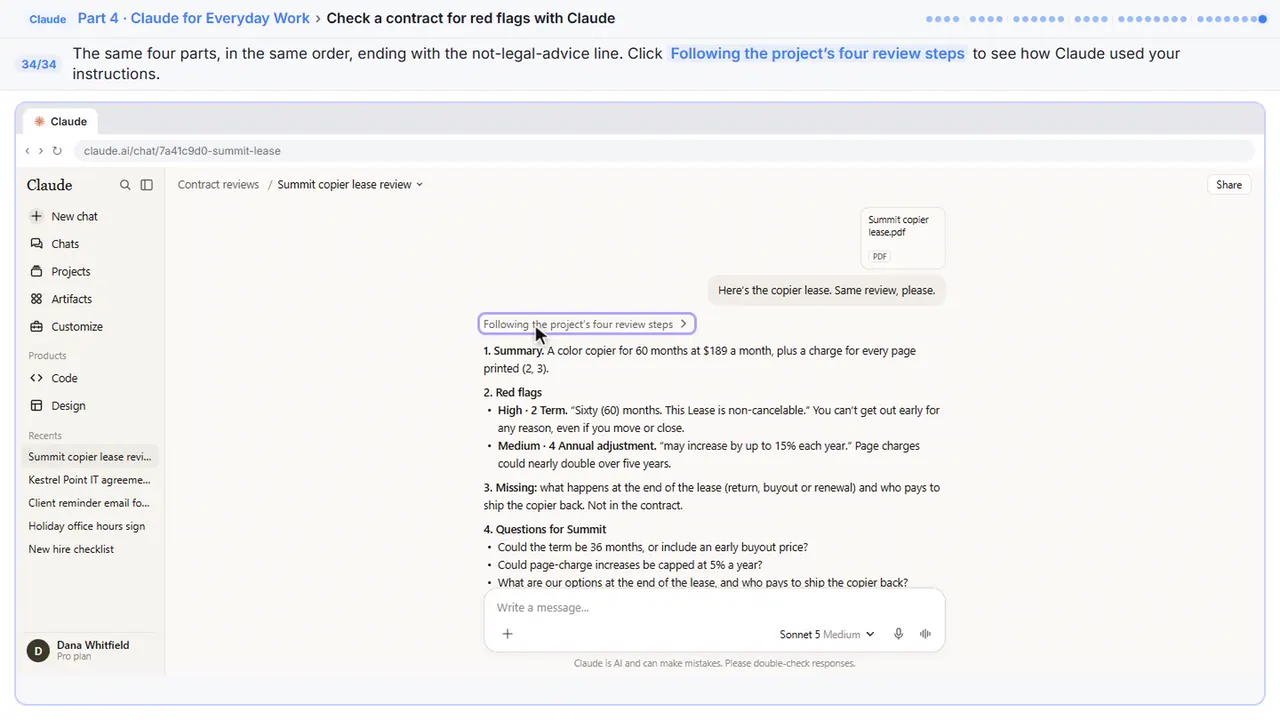Click the 34/34 step counter badge
The width and height of the screenshot is (1280, 720).
39,64
